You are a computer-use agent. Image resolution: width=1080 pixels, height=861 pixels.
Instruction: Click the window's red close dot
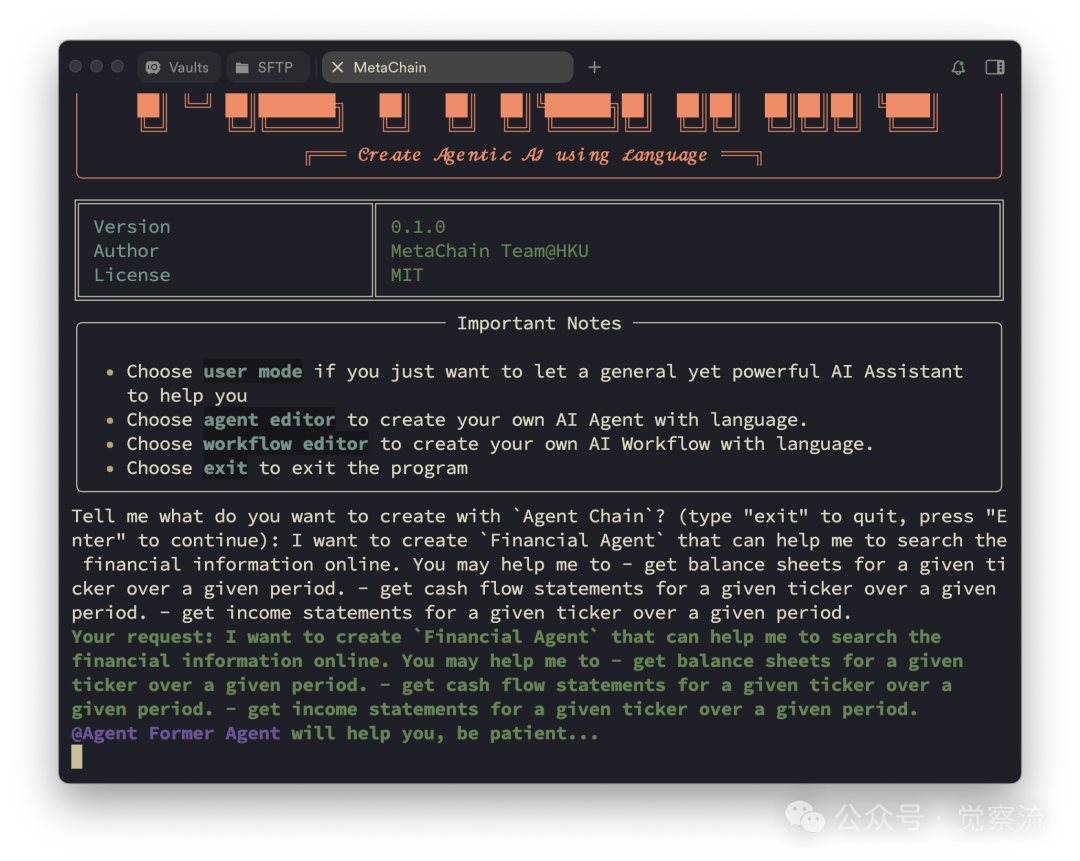76,67
